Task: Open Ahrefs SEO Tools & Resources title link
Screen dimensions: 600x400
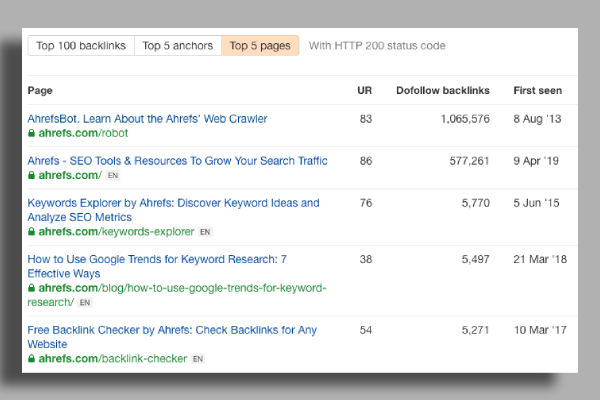Action: coord(177,161)
